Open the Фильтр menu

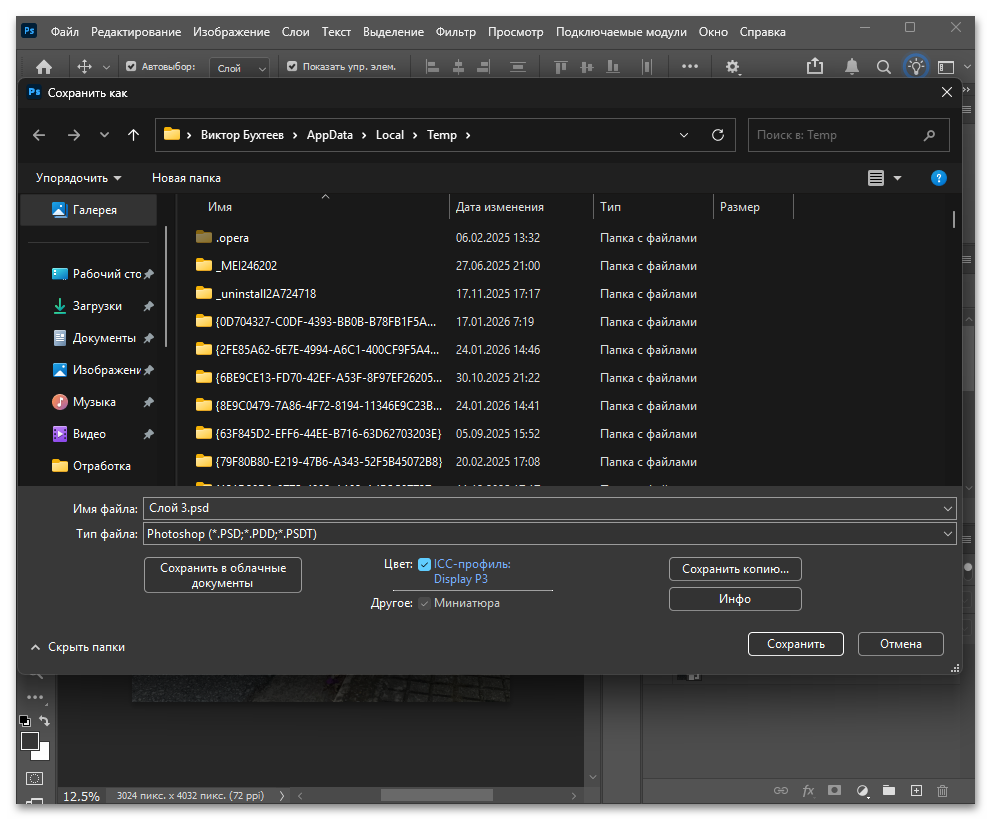tap(456, 32)
